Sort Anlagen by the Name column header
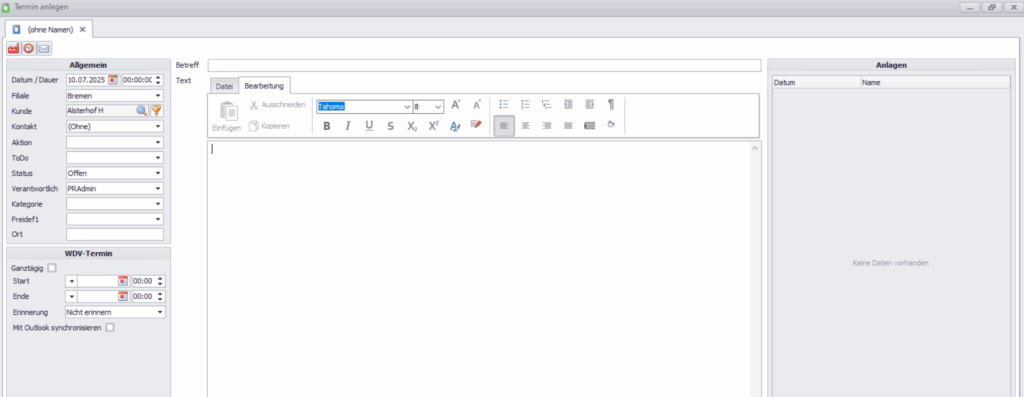The width and height of the screenshot is (1024, 397). [x=935, y=83]
